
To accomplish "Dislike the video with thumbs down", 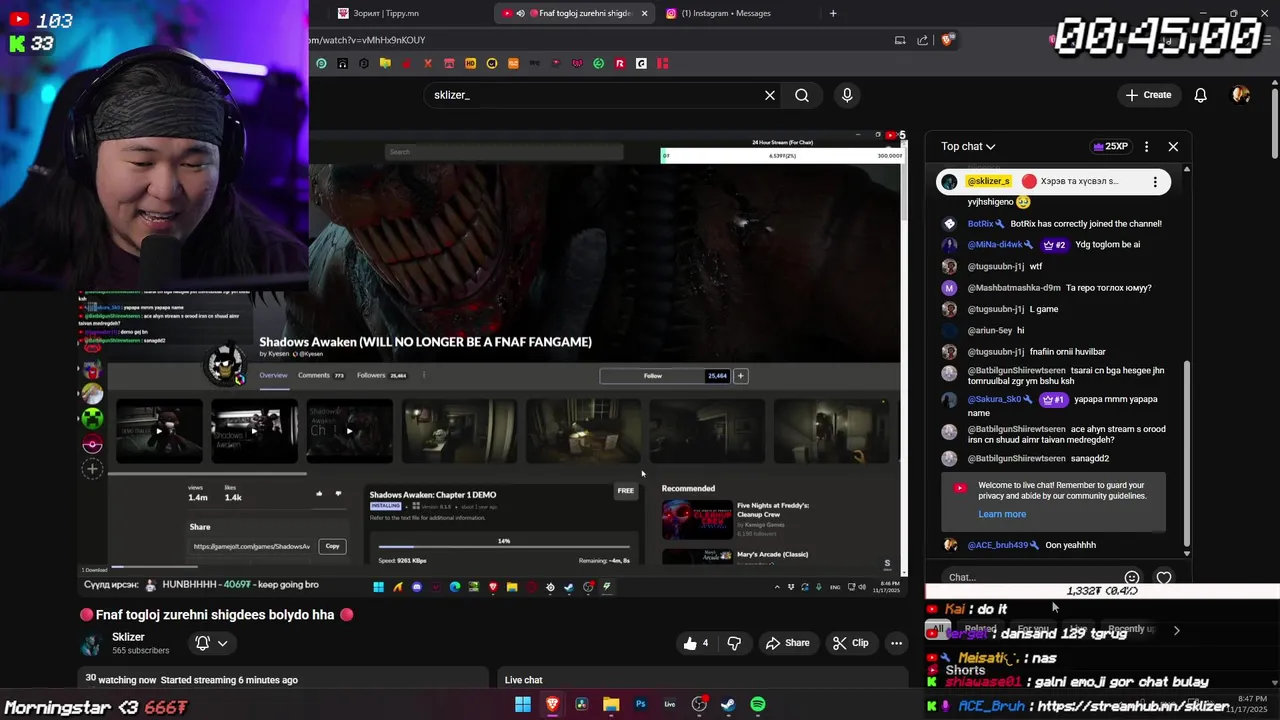I will point(734,643).
